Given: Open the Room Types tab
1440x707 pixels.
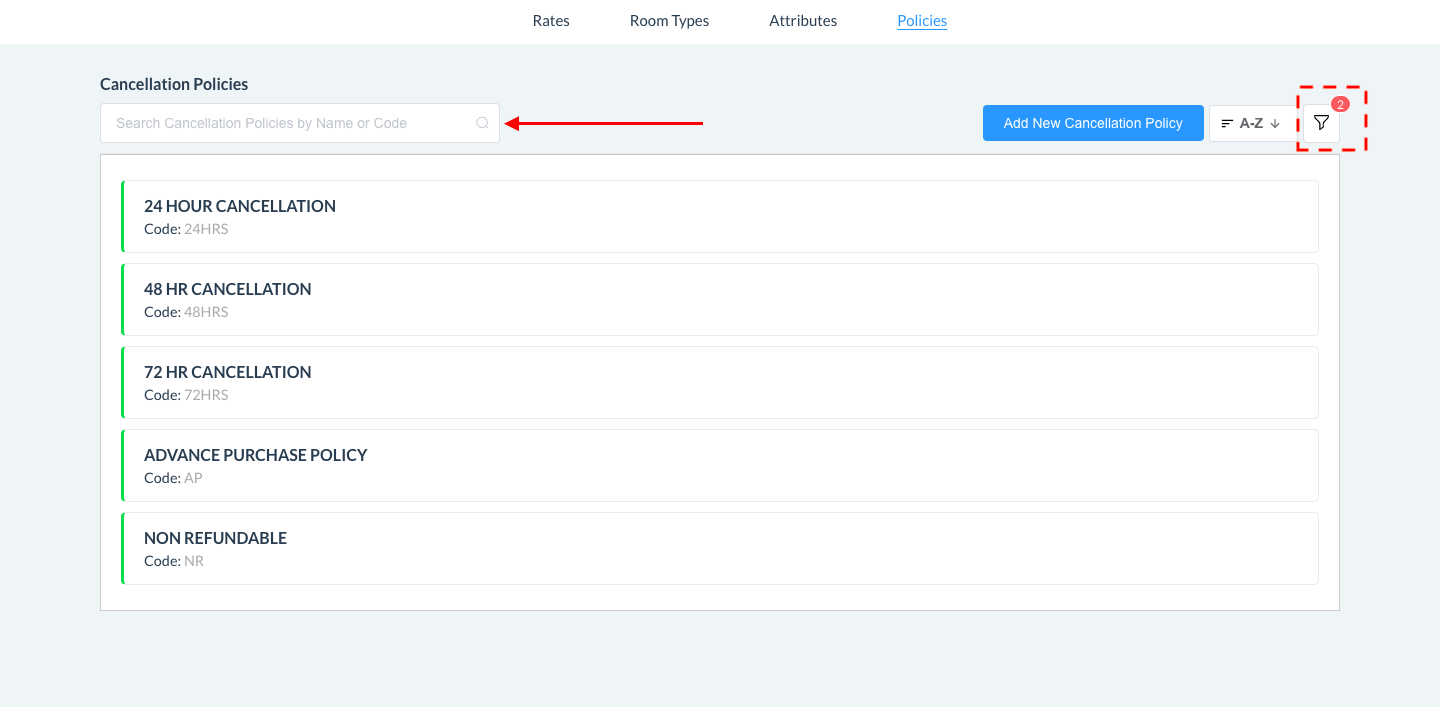Looking at the screenshot, I should [669, 21].
